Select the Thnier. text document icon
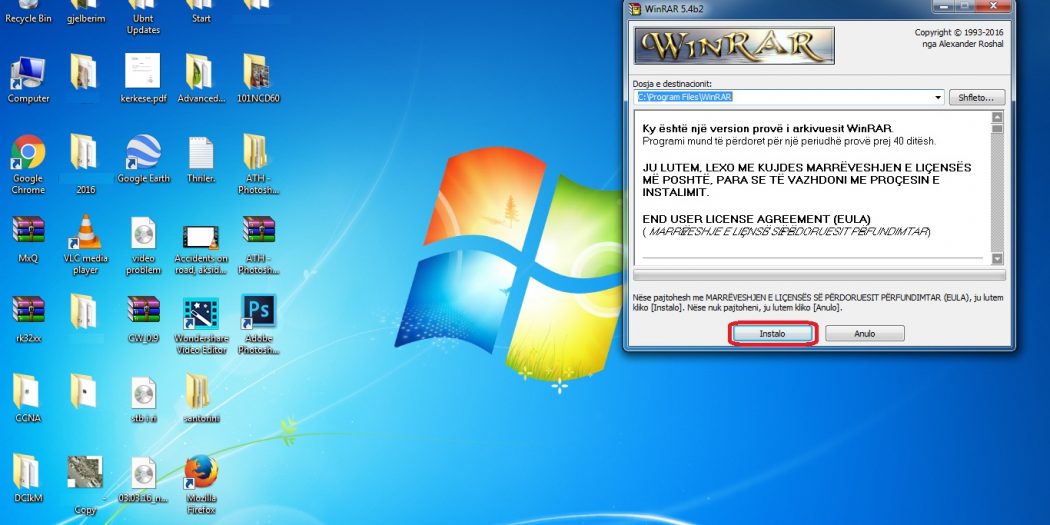Image resolution: width=1050 pixels, height=525 pixels. pos(201,159)
